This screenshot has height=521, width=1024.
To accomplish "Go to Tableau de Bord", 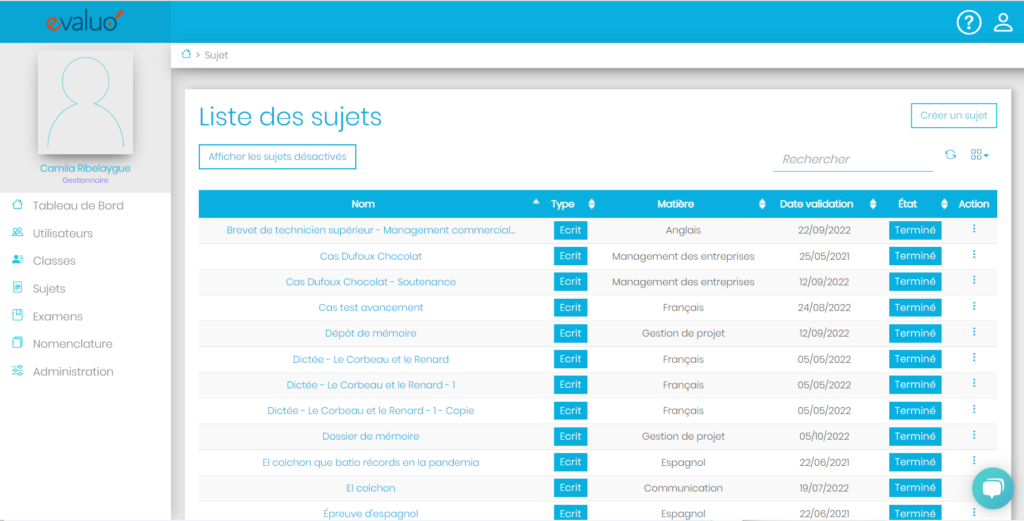I will (78, 206).
